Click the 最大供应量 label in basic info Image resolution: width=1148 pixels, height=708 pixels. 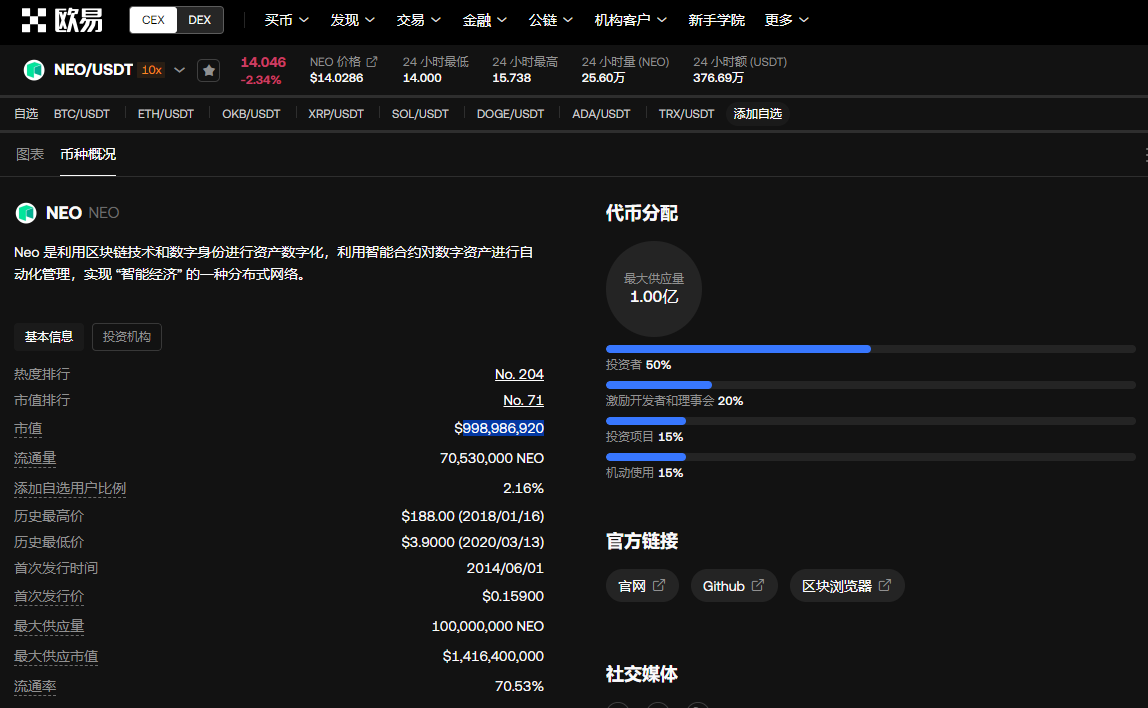pos(49,627)
